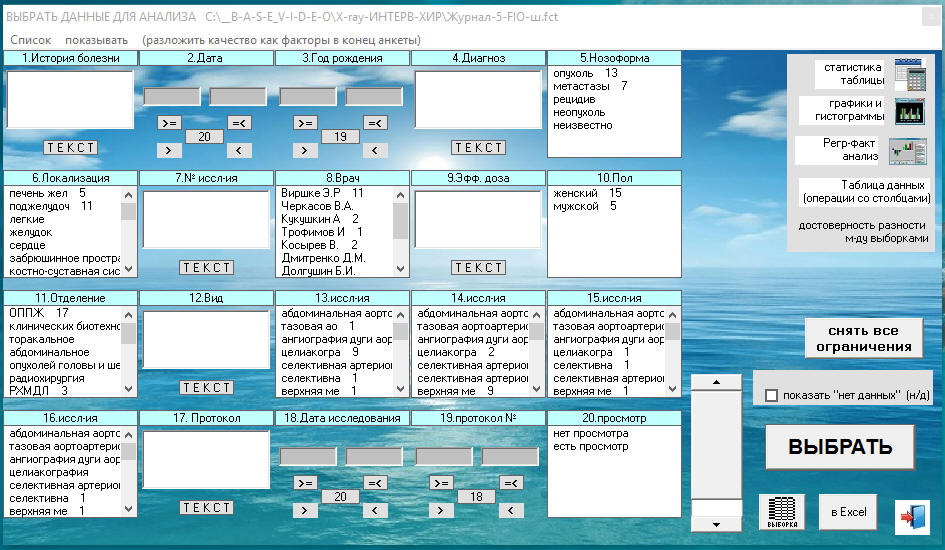This screenshot has height=550, width=945.
Task: Click the first Дата input field
Action: (171, 97)
